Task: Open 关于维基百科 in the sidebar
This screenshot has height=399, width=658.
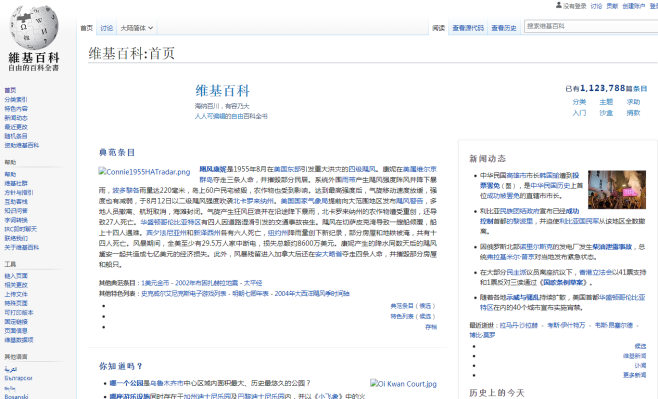Action: [21, 248]
